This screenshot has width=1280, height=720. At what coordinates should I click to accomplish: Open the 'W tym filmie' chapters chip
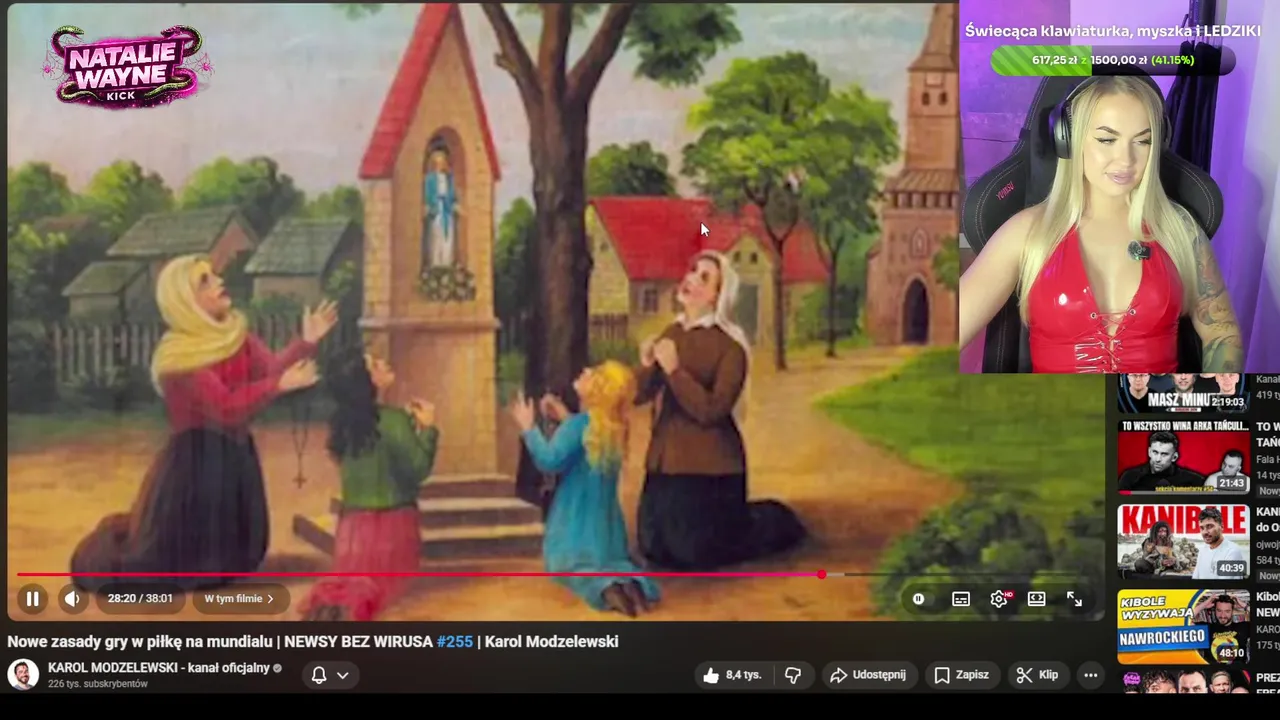[239, 599]
